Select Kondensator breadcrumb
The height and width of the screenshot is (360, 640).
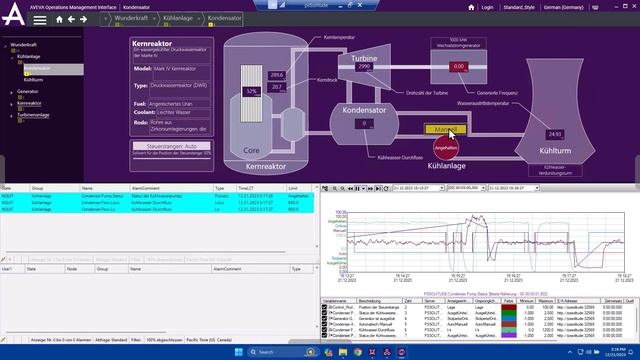click(x=224, y=18)
